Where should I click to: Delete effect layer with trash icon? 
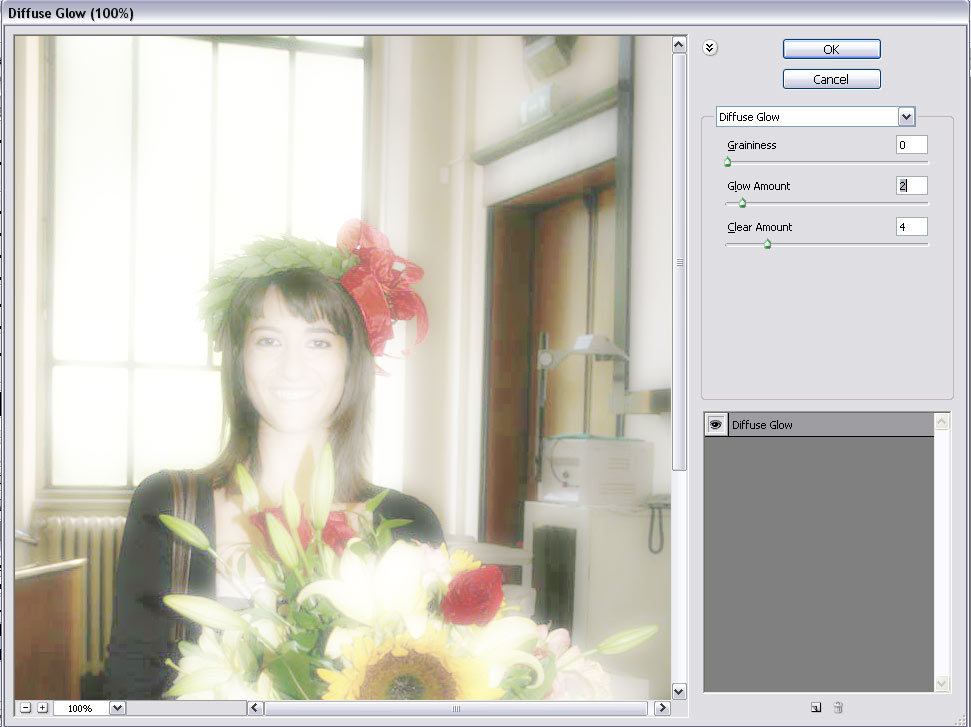point(838,707)
